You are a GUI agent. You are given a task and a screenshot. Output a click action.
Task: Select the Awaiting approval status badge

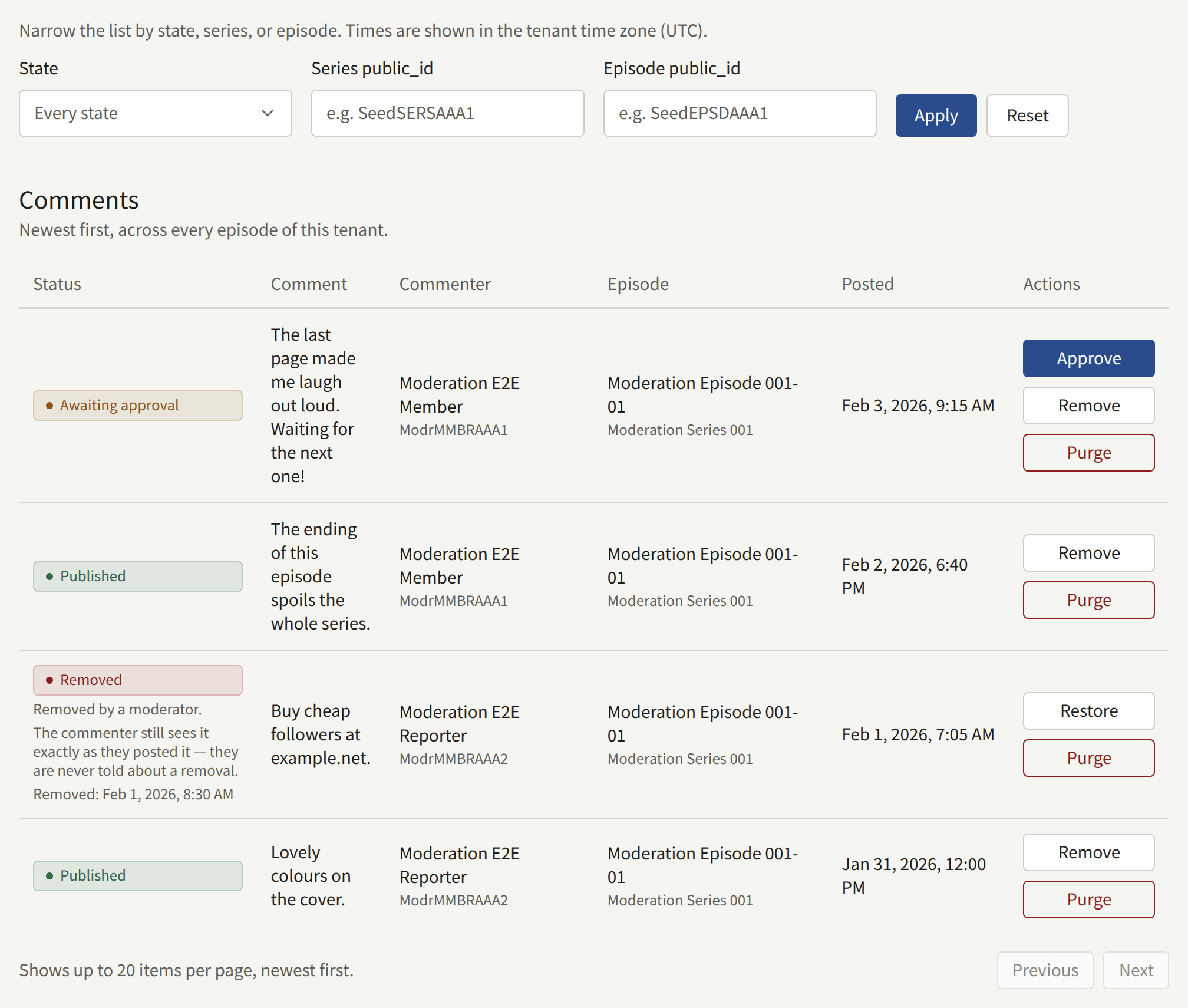click(138, 406)
